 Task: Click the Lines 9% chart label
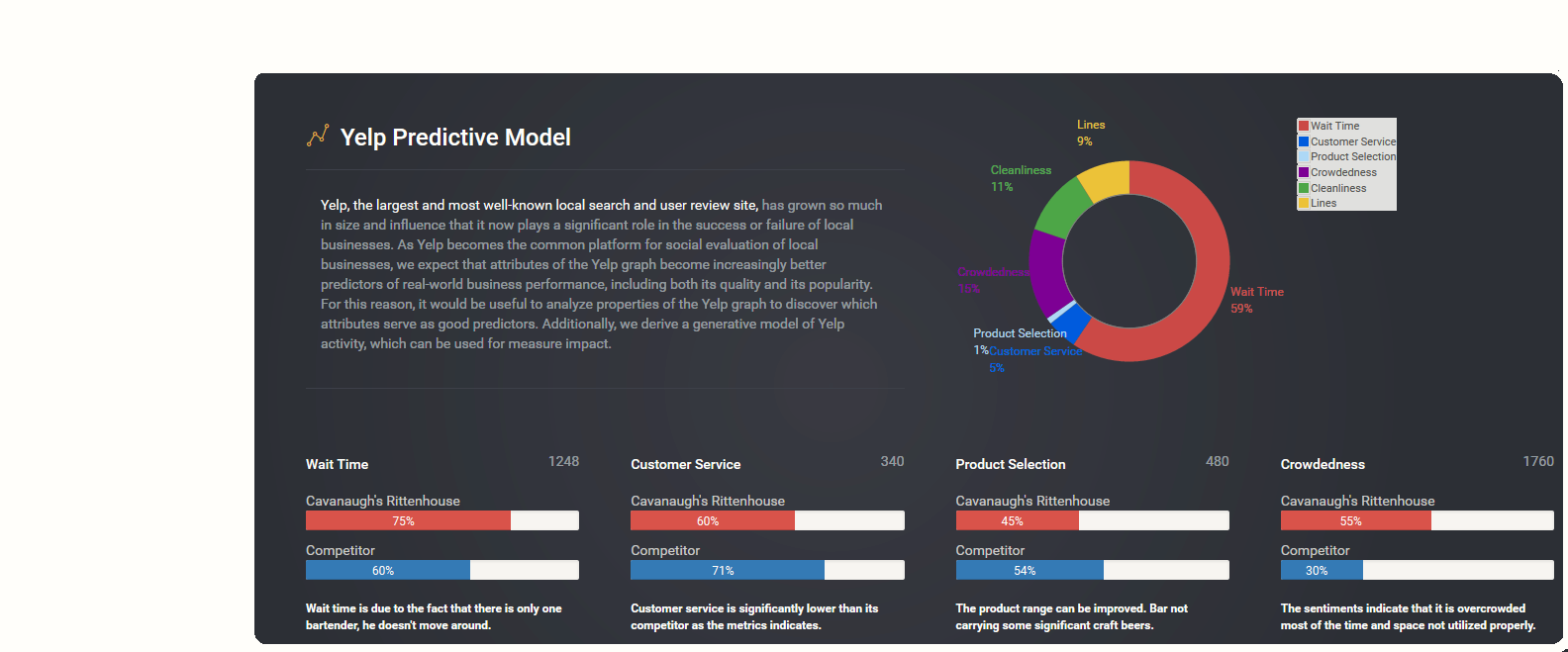coord(1091,133)
